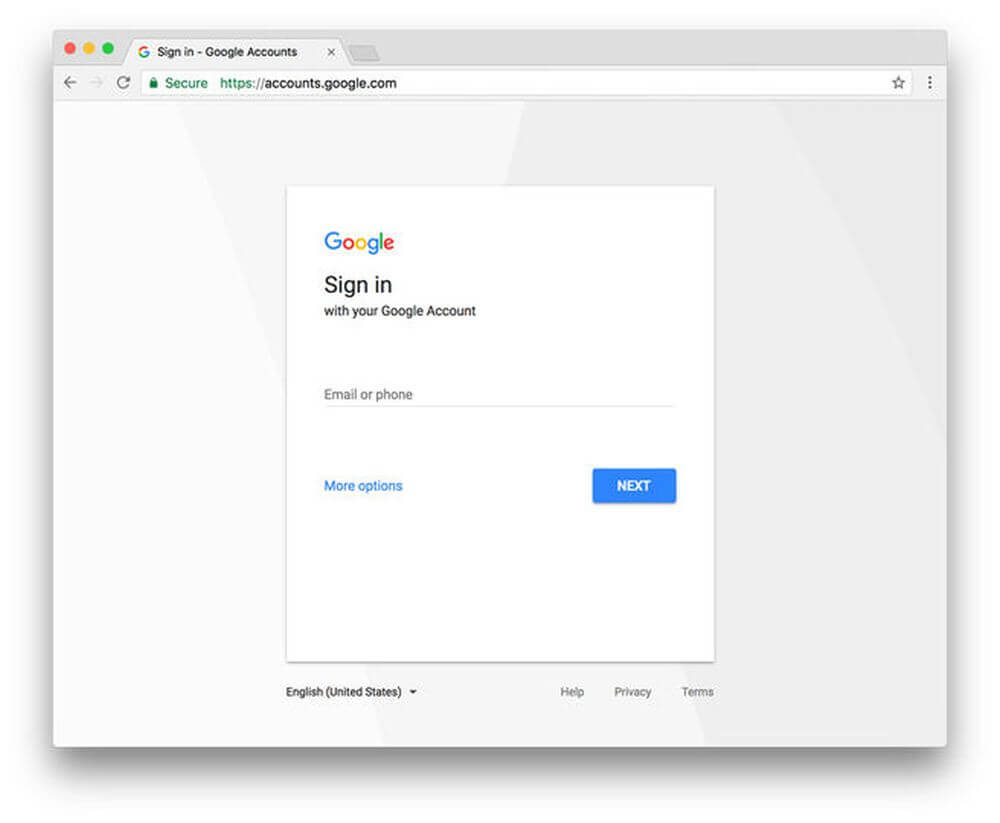Click the browser forward arrow
This screenshot has width=1000, height=823.
96,83
